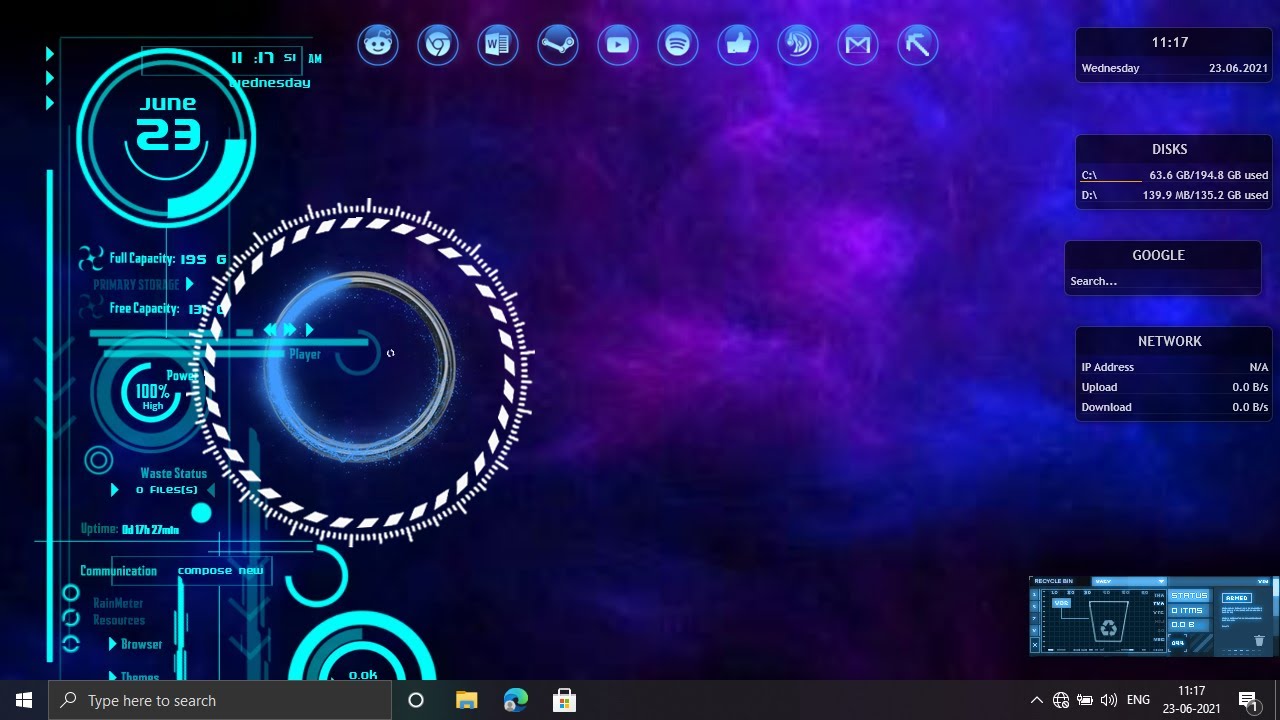Click the battery tray icon
The image size is (1280, 720).
coord(1085,700)
